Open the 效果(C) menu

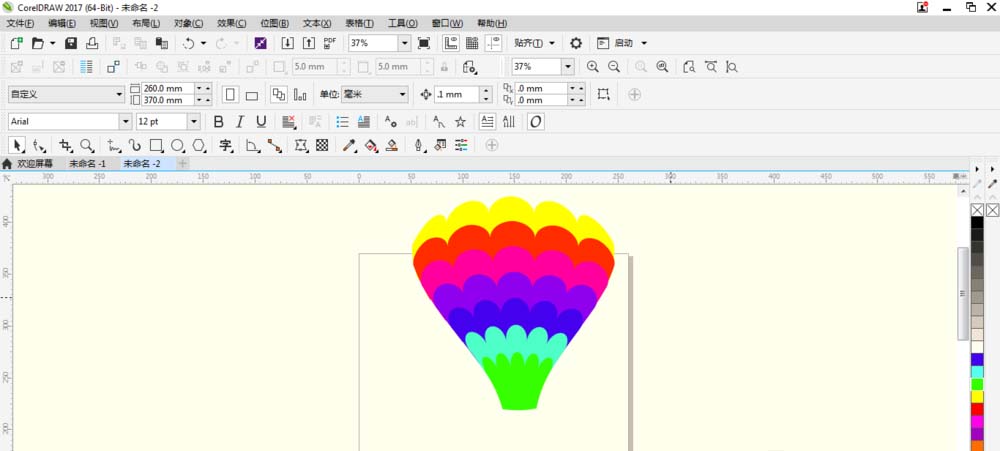tap(232, 22)
